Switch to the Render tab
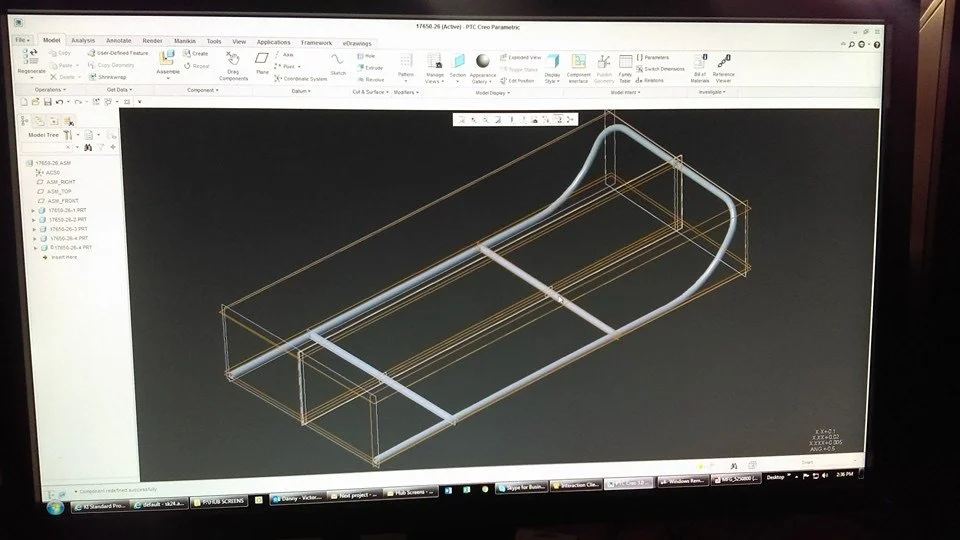This screenshot has height=540, width=960. (x=152, y=41)
